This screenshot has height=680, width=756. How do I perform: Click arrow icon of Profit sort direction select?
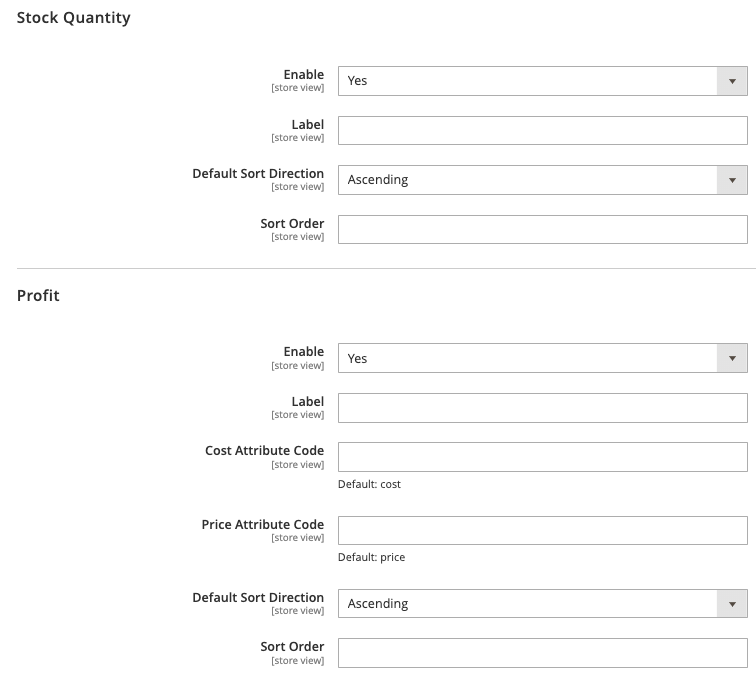click(732, 603)
